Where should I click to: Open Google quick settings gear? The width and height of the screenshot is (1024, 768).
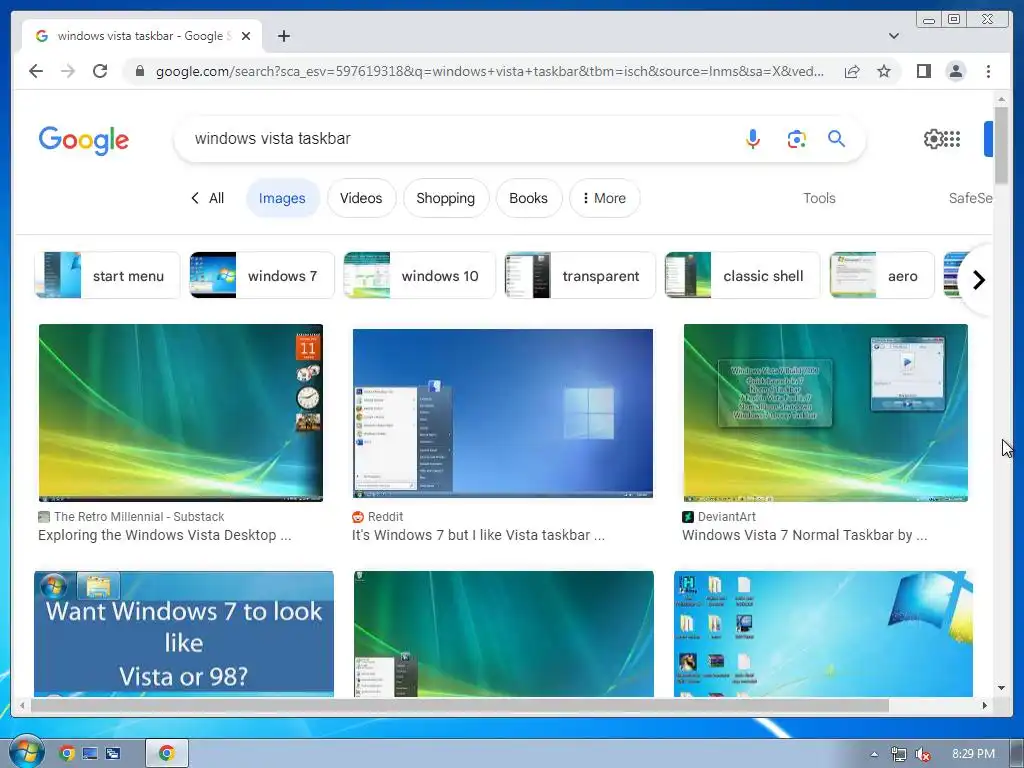(x=933, y=138)
